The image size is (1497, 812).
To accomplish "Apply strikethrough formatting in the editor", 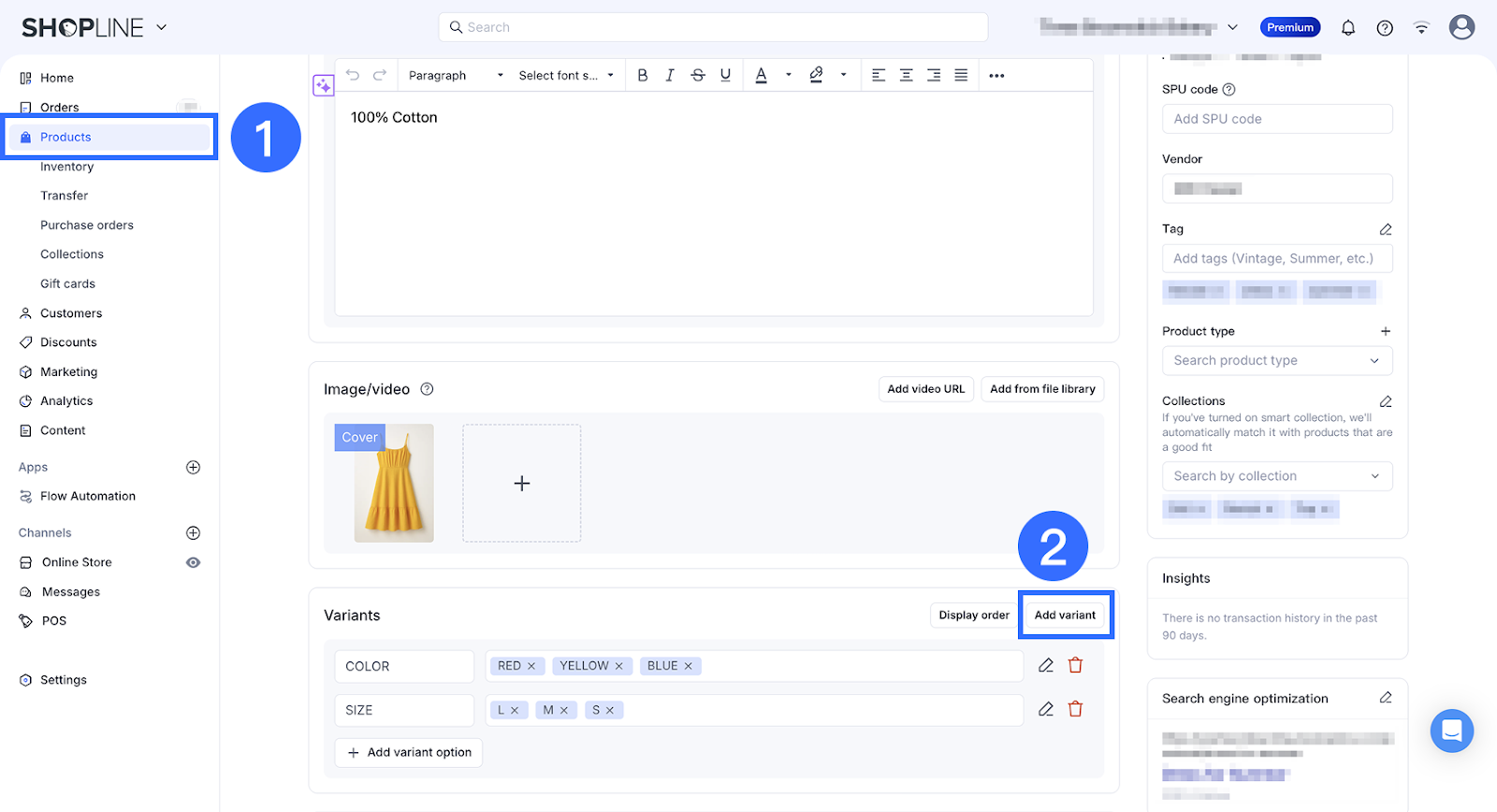I will click(697, 76).
